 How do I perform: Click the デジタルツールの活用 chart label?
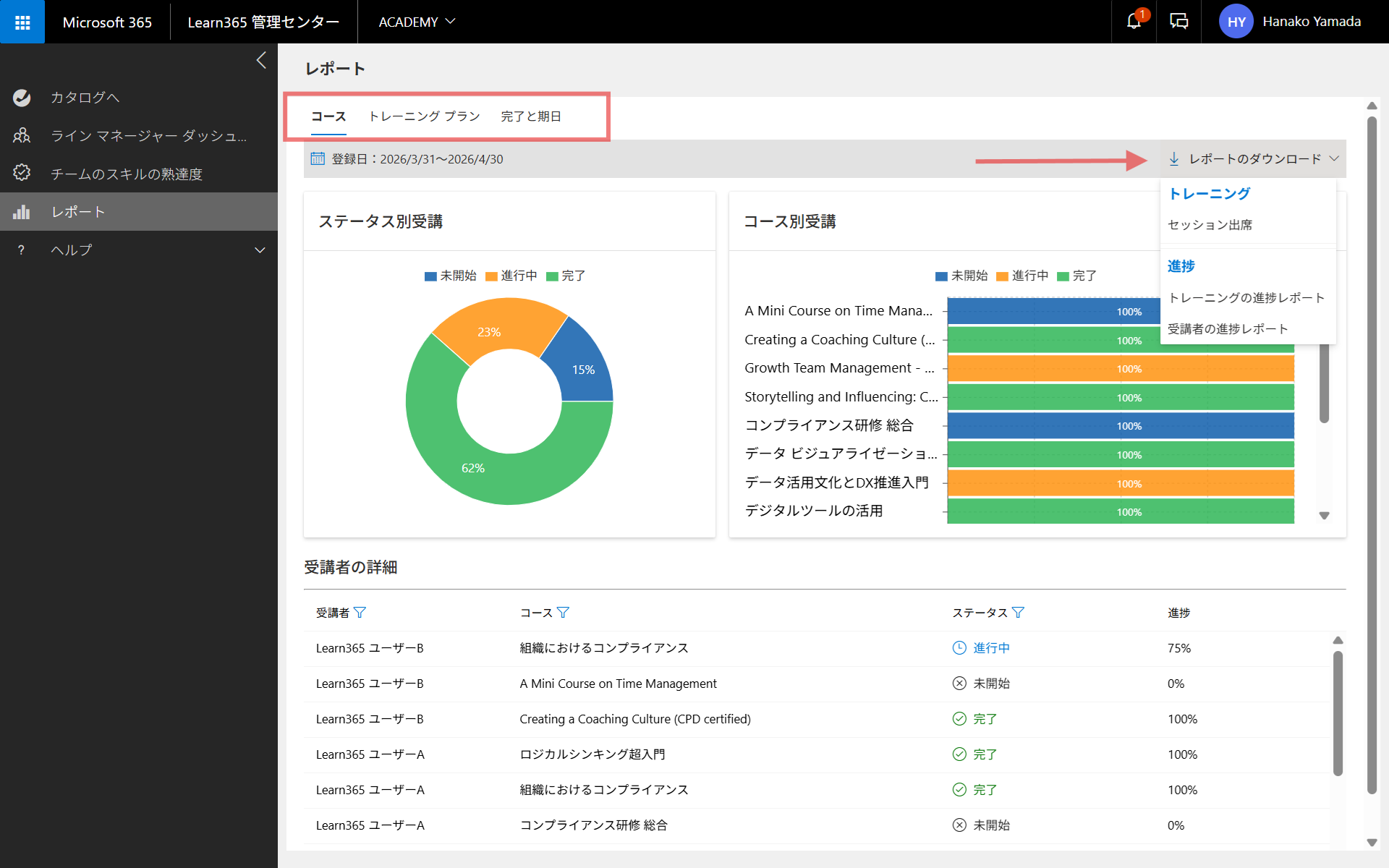(x=814, y=511)
